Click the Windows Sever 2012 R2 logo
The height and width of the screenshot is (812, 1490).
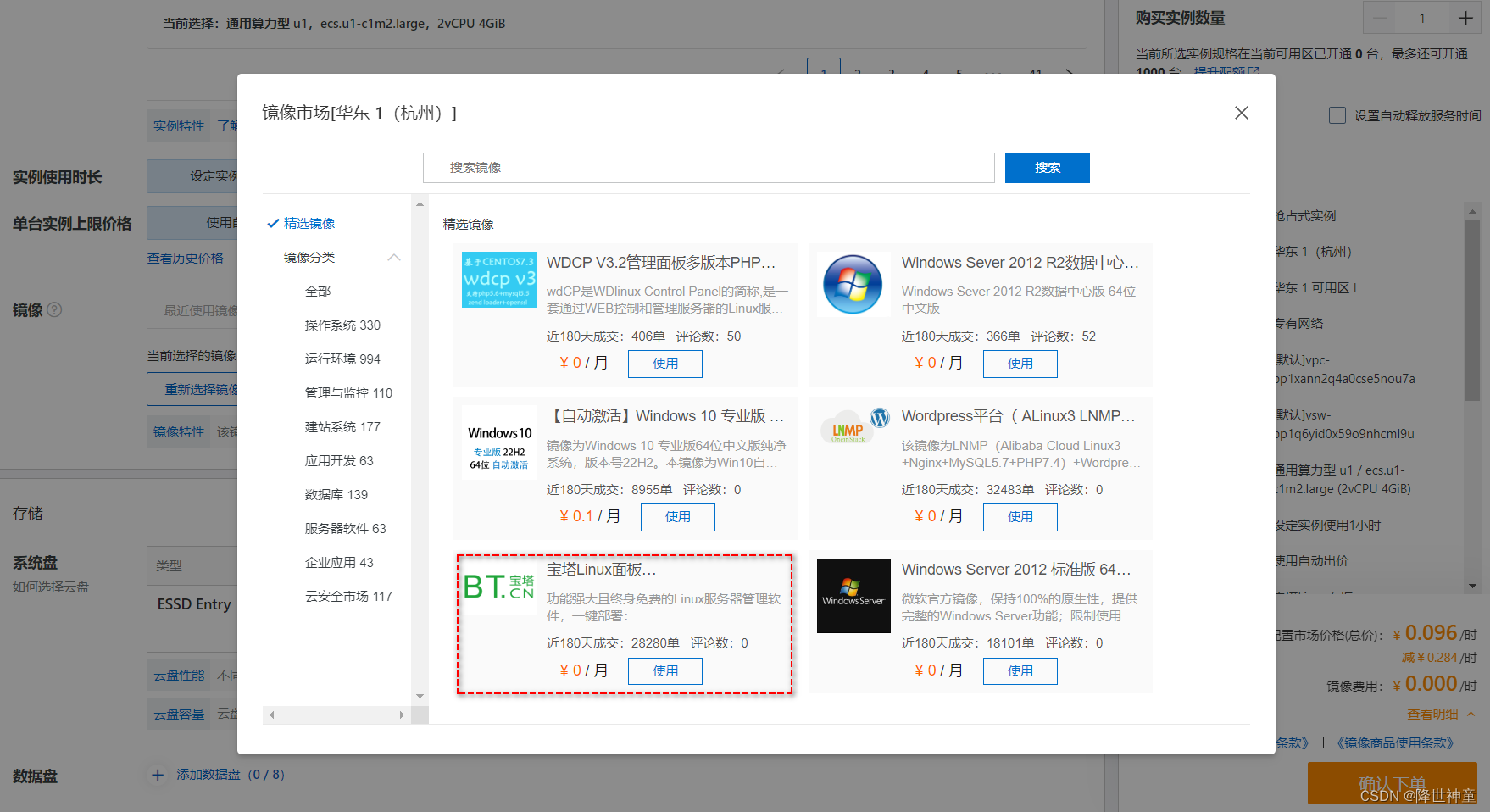[853, 284]
